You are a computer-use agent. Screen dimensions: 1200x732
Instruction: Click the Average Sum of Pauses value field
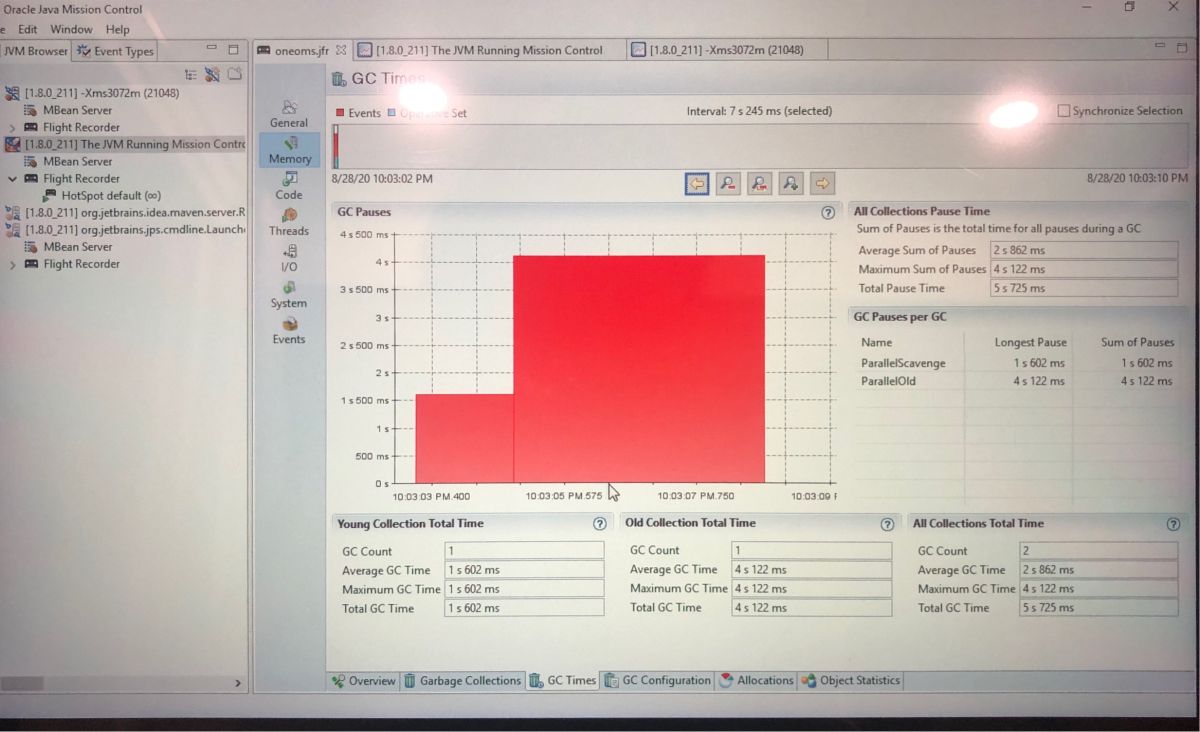pos(1084,250)
